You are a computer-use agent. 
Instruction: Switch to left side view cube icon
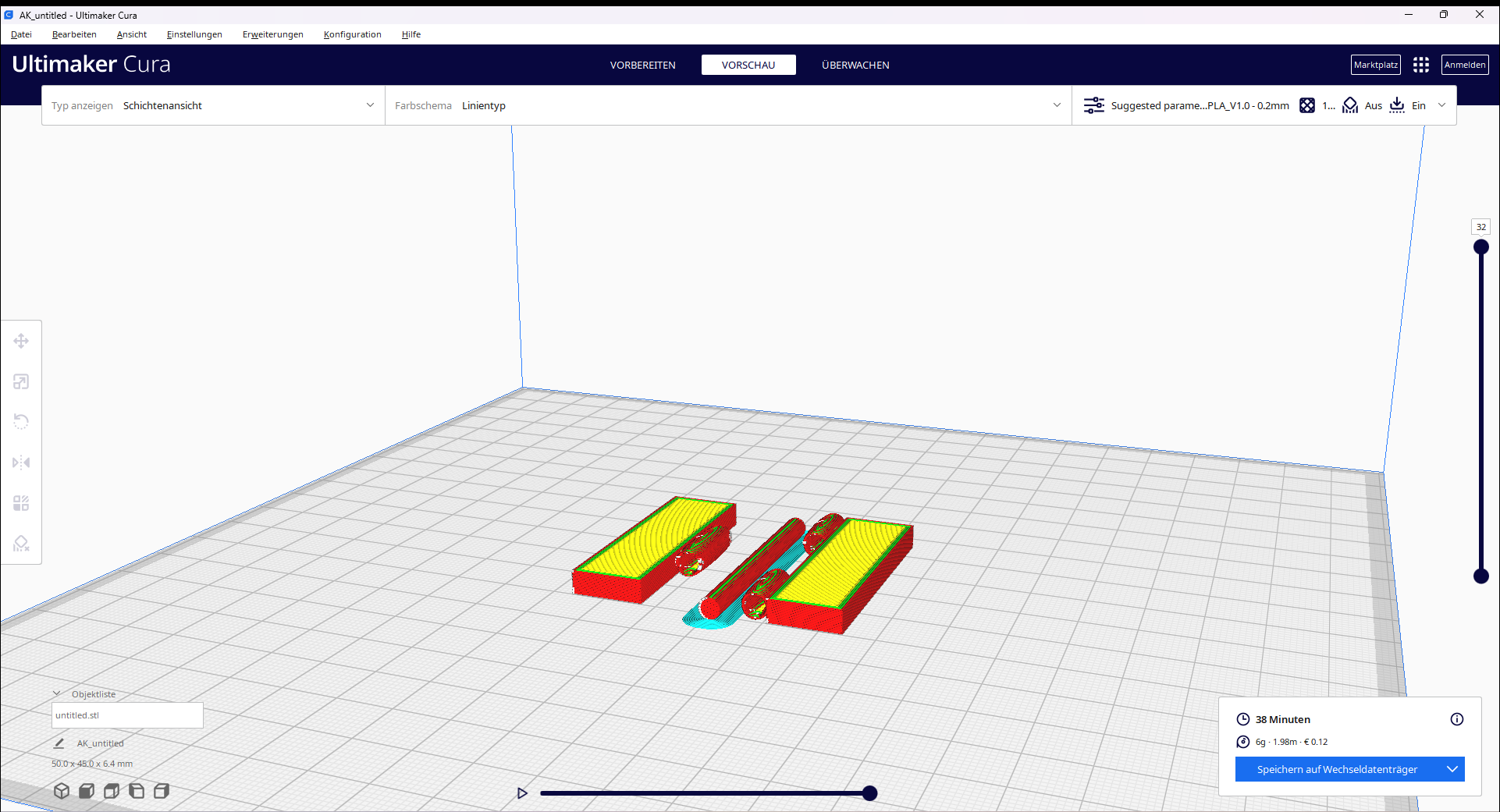point(137,791)
